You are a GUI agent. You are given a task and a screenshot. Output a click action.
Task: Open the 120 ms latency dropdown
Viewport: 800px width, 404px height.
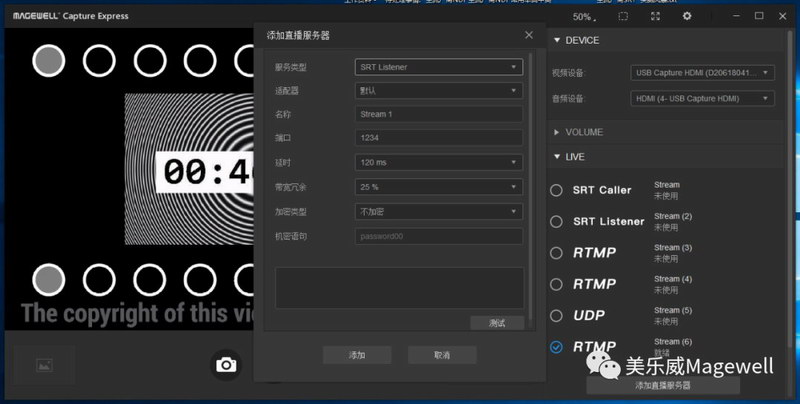[438, 162]
